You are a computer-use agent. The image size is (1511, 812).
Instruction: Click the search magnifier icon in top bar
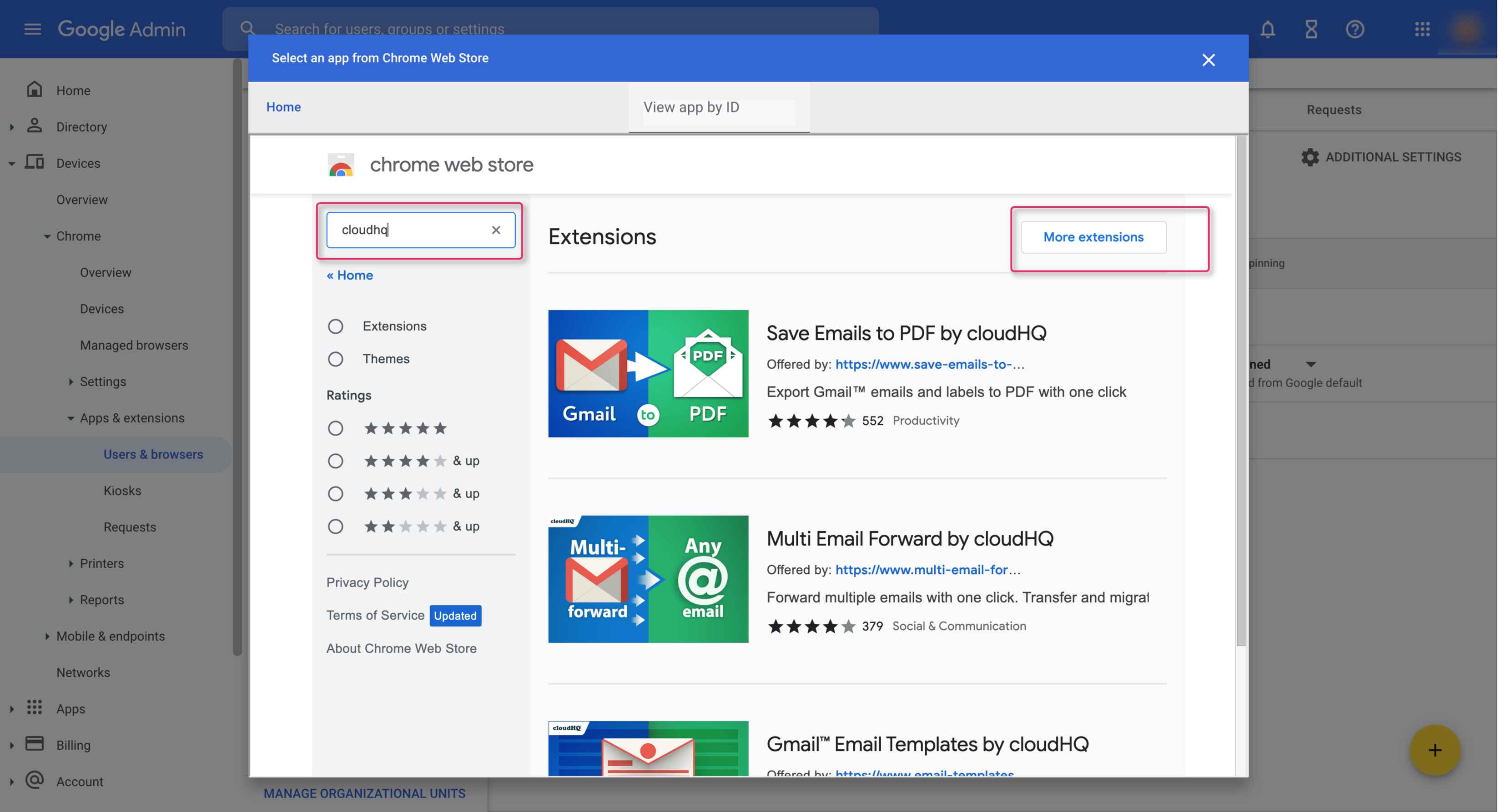[x=247, y=28]
